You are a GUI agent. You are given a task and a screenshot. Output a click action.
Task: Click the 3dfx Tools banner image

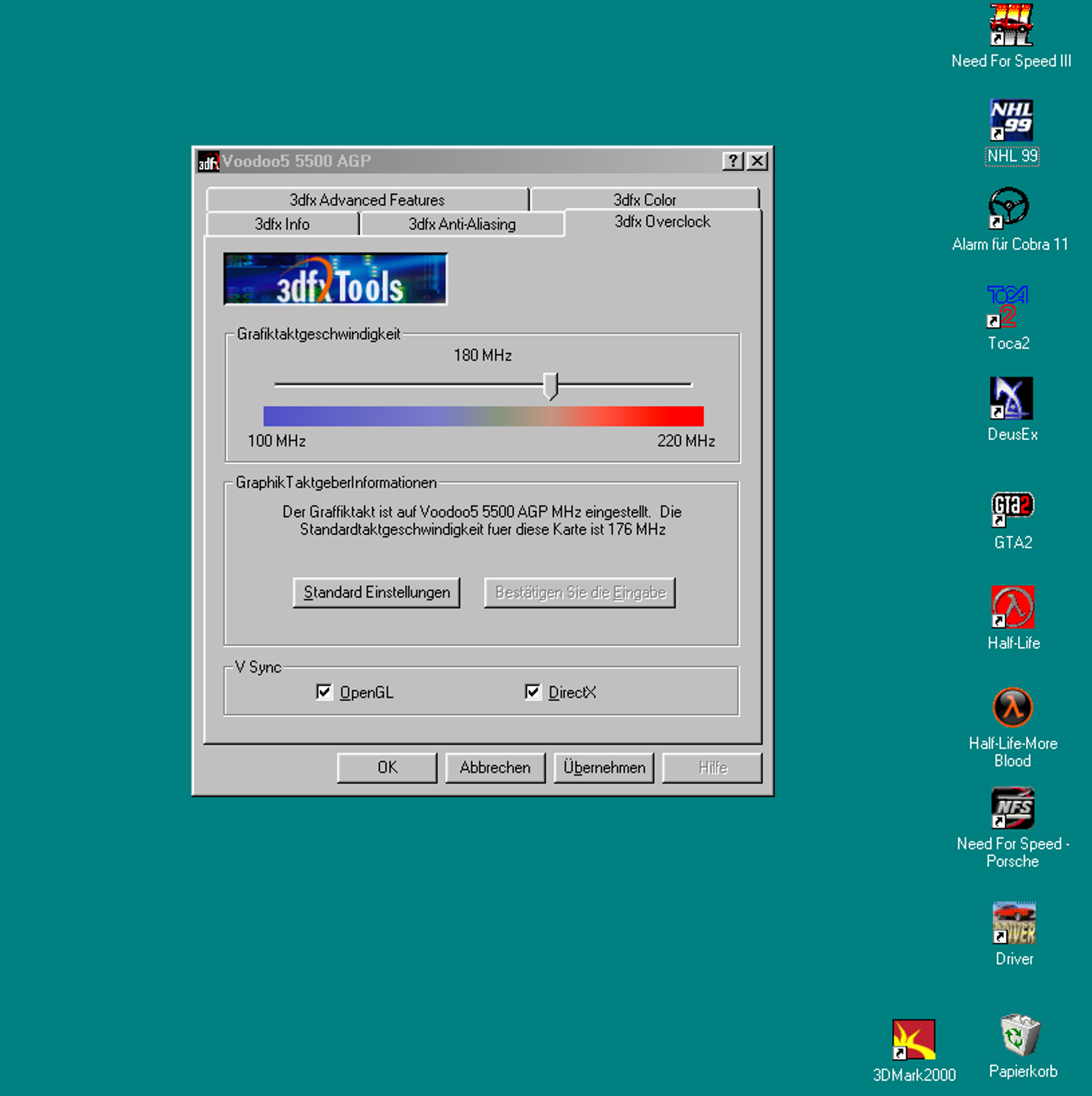[335, 279]
